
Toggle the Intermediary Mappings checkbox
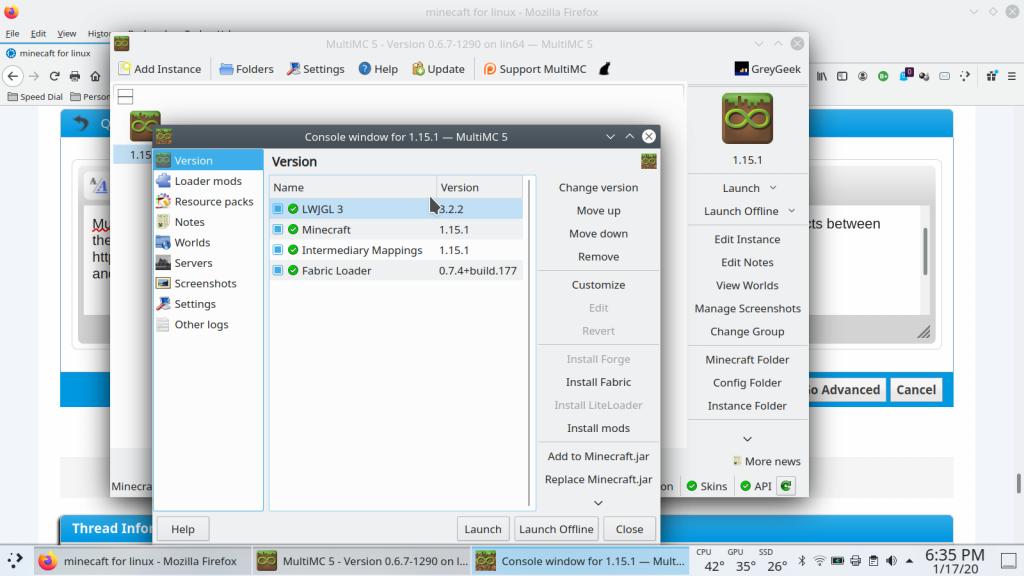point(279,250)
